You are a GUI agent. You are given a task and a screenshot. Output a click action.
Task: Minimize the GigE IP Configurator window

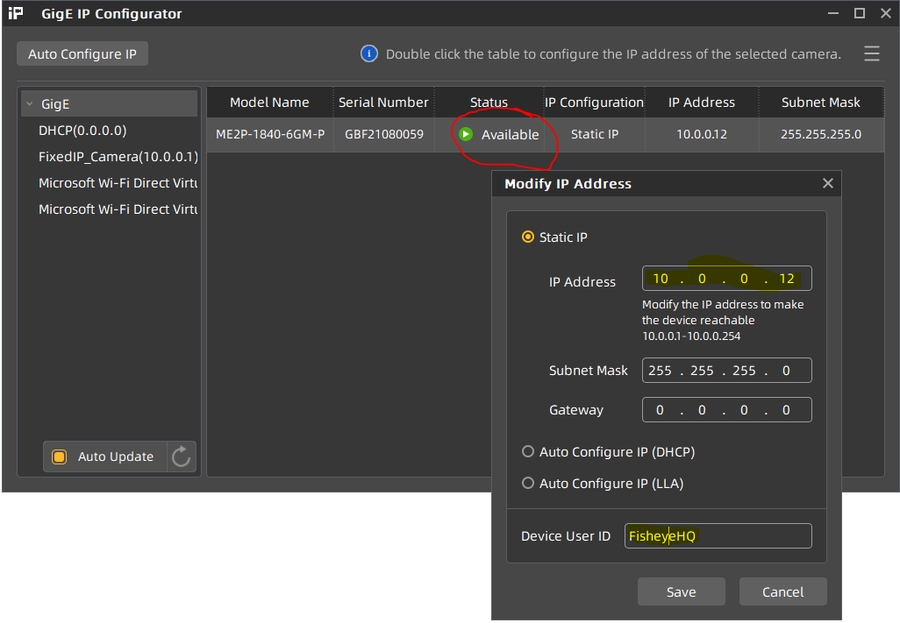(x=833, y=14)
